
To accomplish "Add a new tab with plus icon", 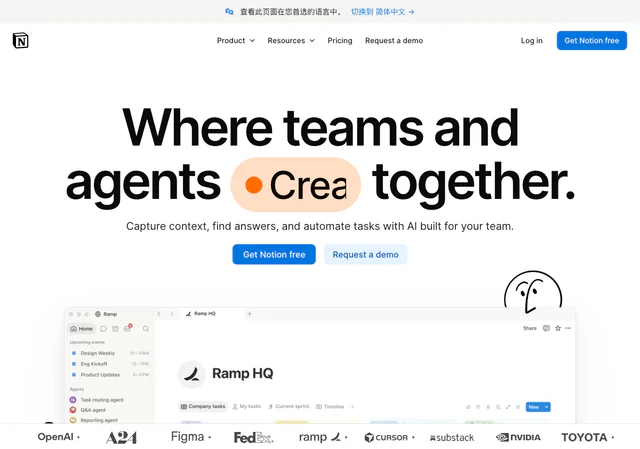I will click(249, 313).
